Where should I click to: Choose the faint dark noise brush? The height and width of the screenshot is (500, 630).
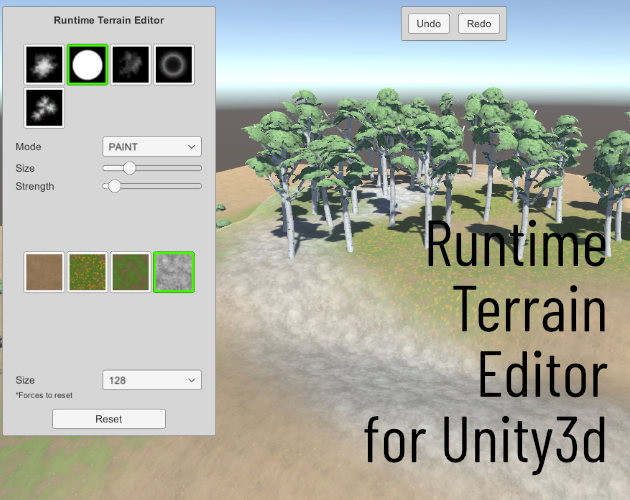pos(131,65)
